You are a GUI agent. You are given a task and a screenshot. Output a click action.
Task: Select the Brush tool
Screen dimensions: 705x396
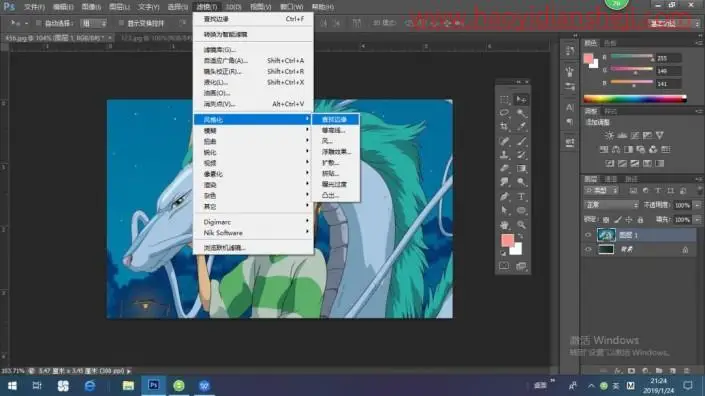(521, 141)
